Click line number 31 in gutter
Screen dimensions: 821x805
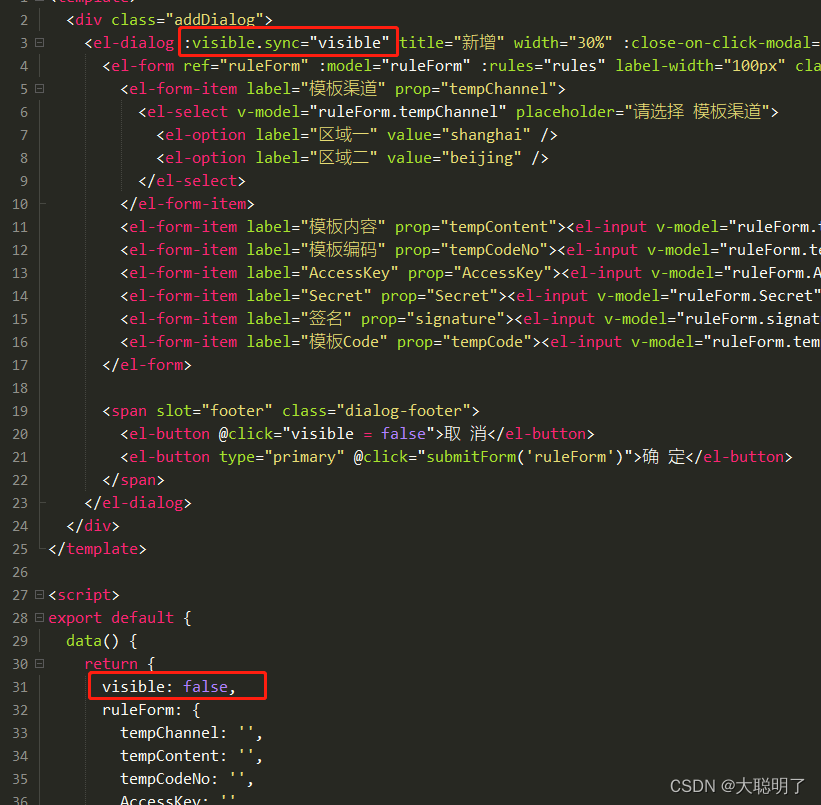click(20, 687)
